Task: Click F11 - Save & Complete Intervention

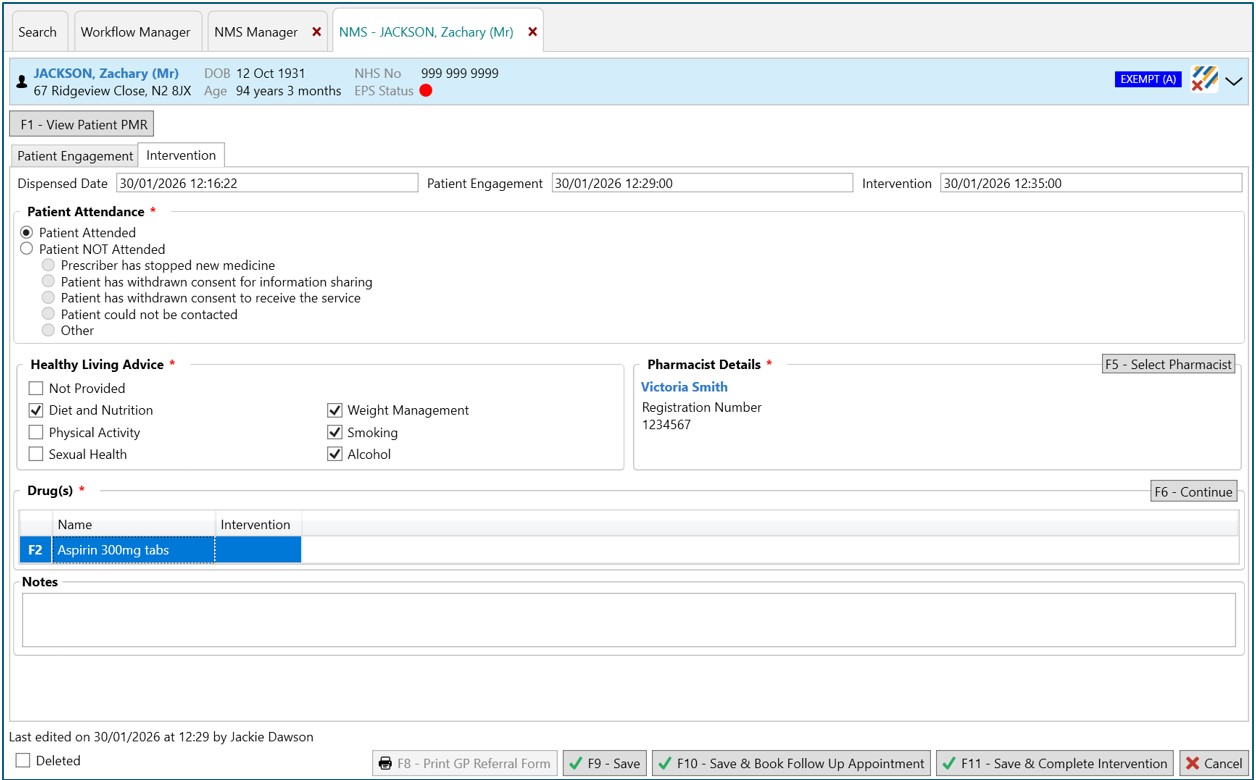Action: click(x=1053, y=763)
